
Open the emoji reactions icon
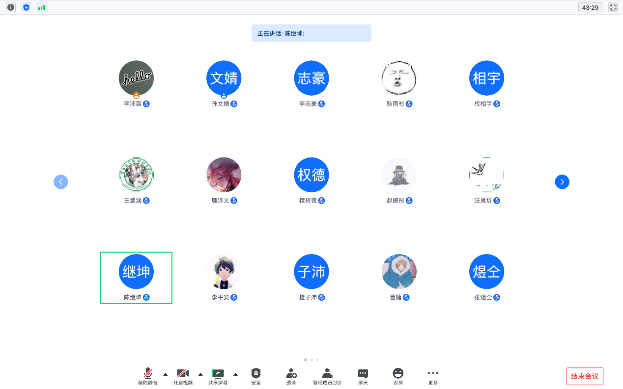point(398,376)
